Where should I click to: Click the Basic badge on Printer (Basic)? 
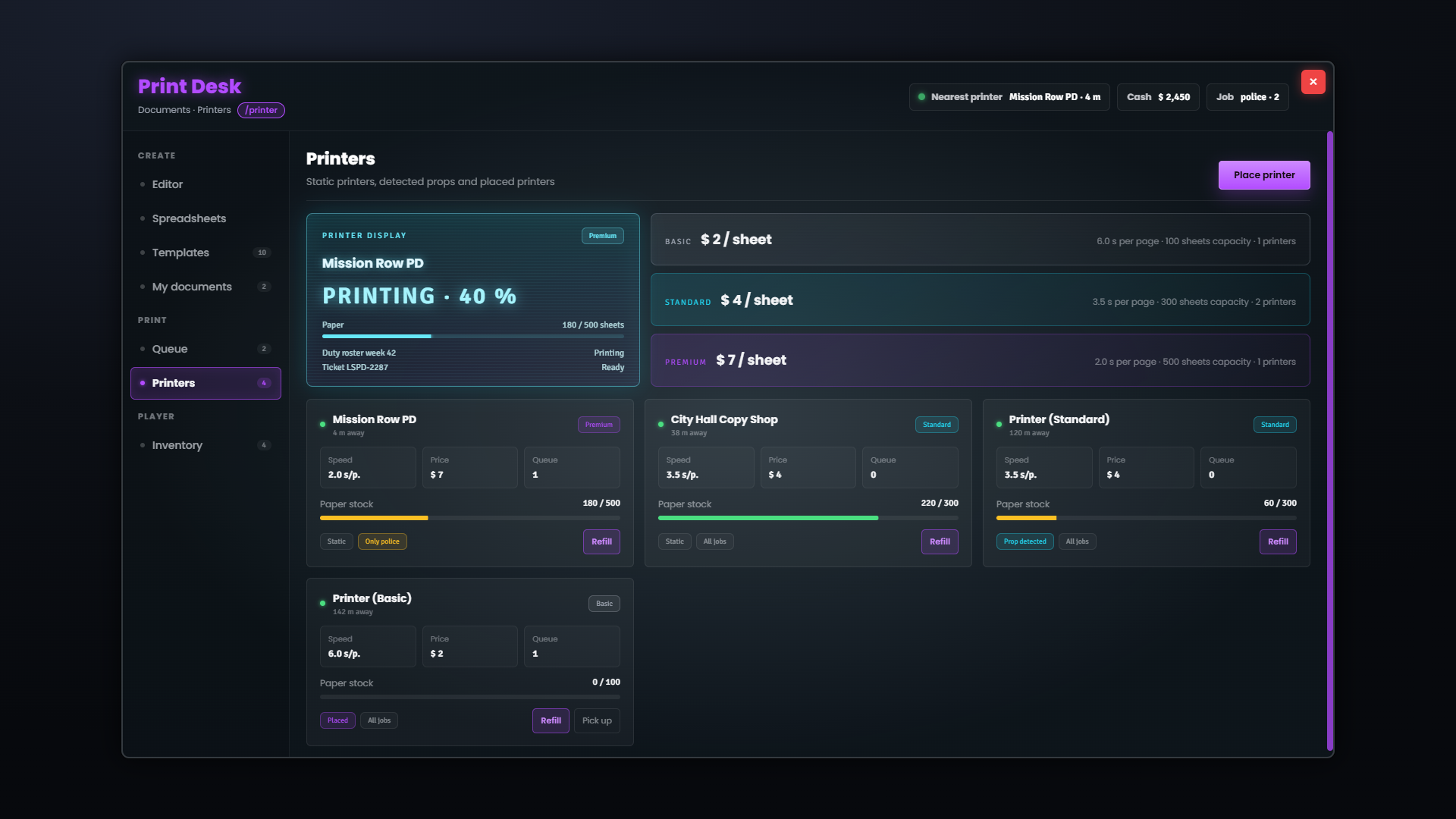[604, 604]
